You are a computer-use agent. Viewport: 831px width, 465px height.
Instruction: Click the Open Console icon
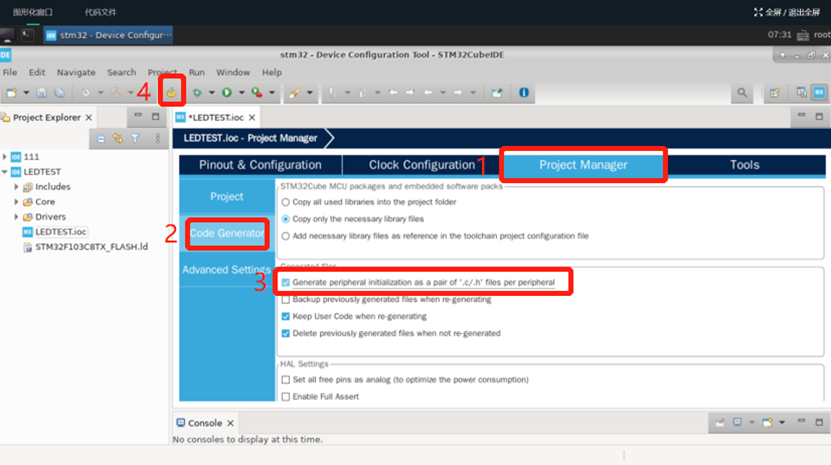coord(767,423)
